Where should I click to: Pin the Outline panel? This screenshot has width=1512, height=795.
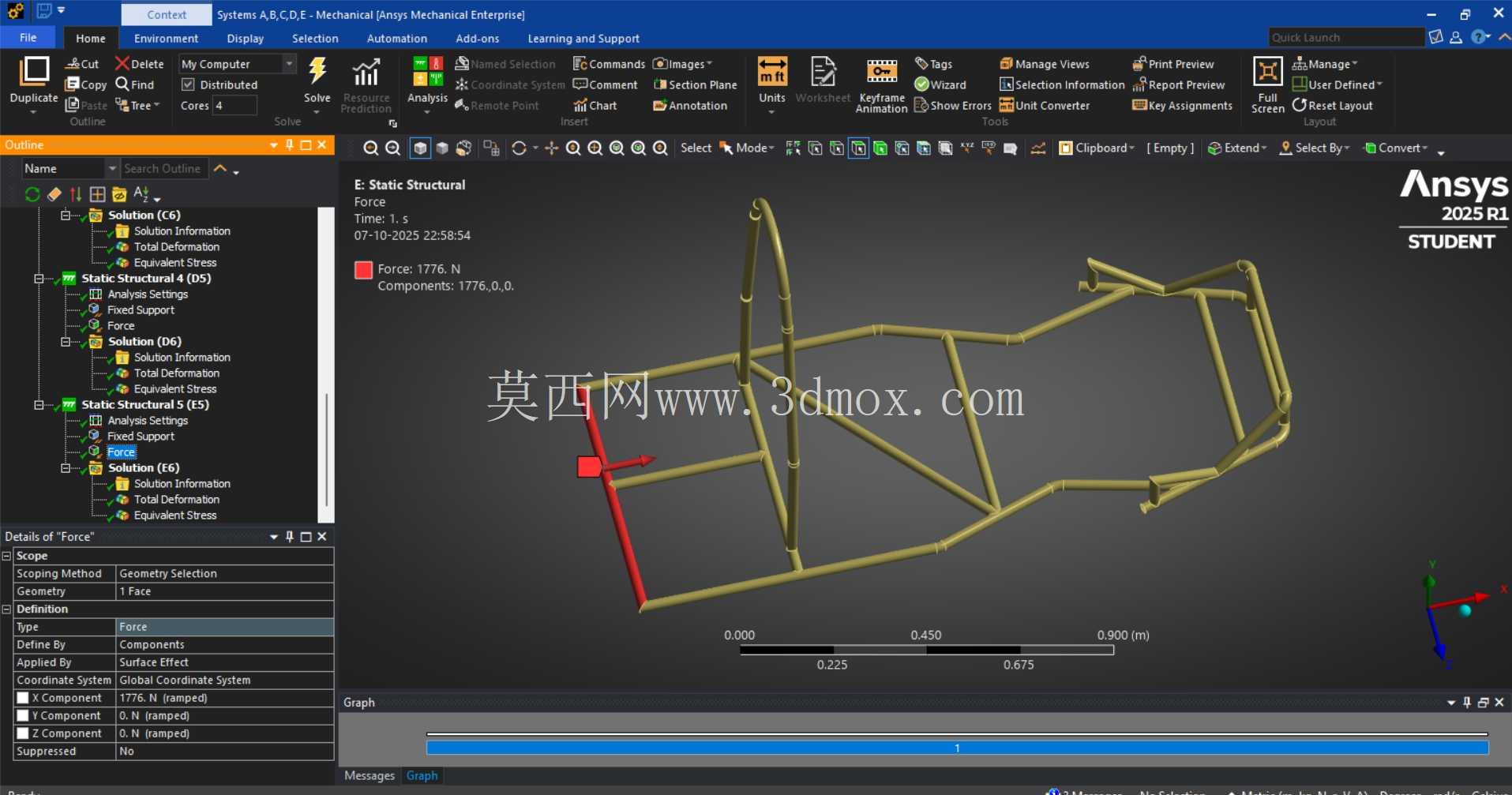[289, 144]
